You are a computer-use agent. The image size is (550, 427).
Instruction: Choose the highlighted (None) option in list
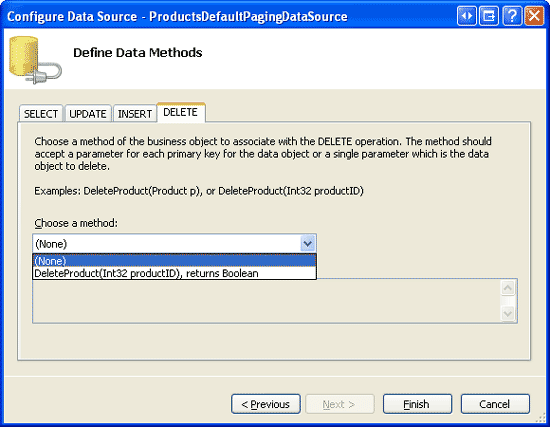pyautogui.click(x=174, y=261)
